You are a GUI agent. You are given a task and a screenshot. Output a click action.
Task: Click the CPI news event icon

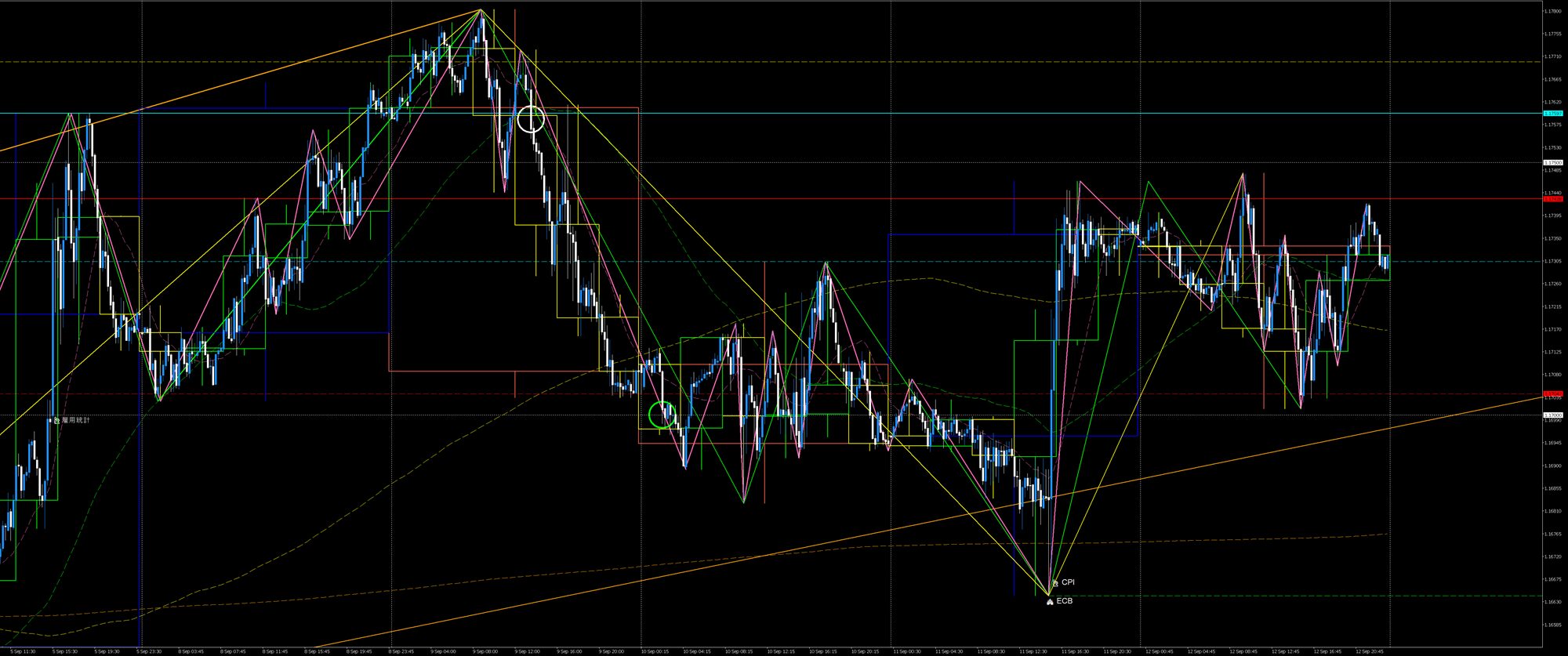pyautogui.click(x=1055, y=583)
